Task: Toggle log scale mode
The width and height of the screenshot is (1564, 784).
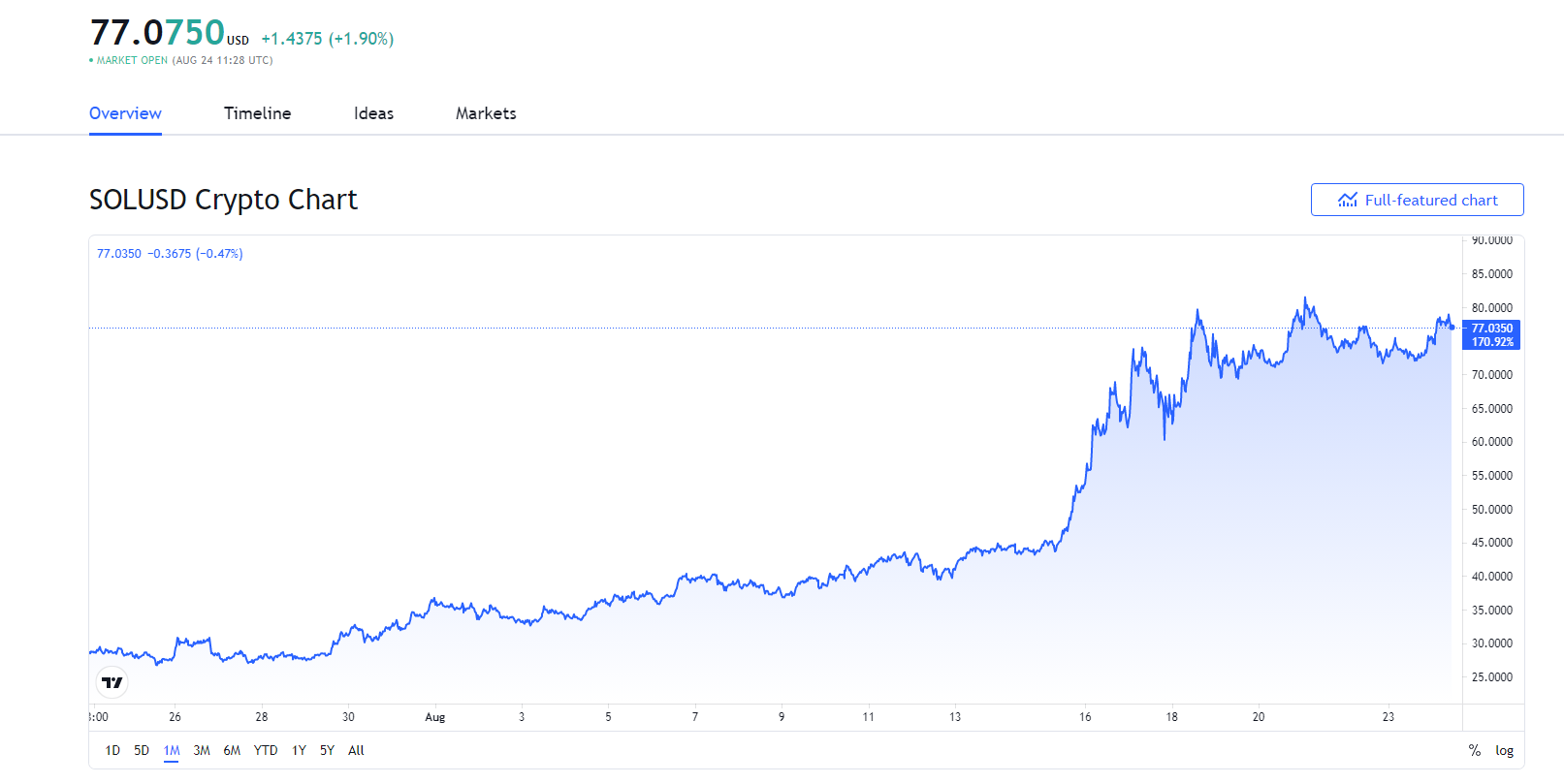Action: click(x=1504, y=750)
